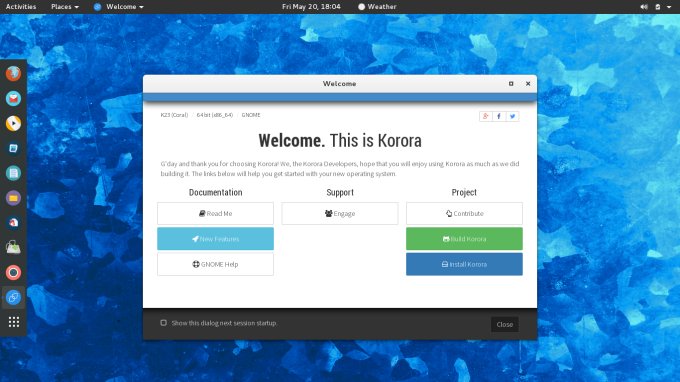Open the red lifebuoy Help icon

pos(13,272)
